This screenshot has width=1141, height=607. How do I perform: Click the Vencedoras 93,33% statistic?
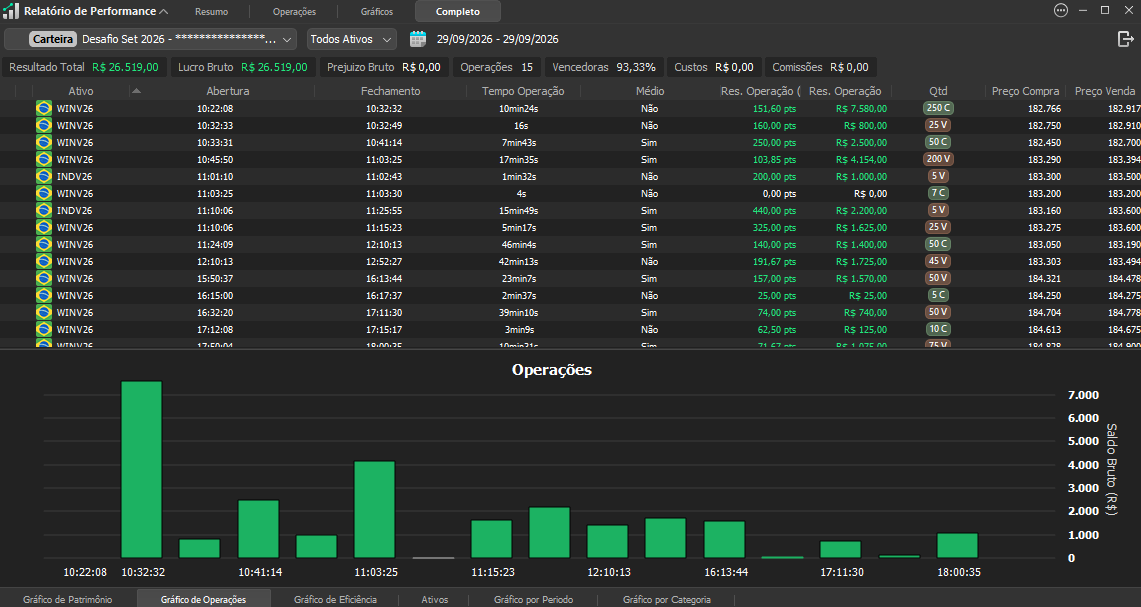point(604,67)
